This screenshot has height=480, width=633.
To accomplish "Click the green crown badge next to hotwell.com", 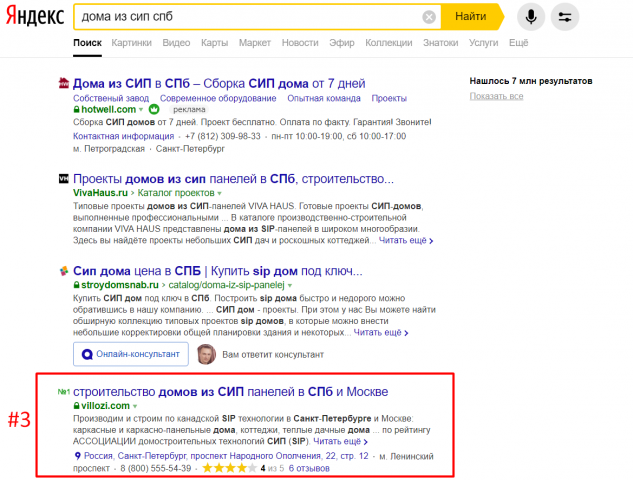I will [x=154, y=109].
